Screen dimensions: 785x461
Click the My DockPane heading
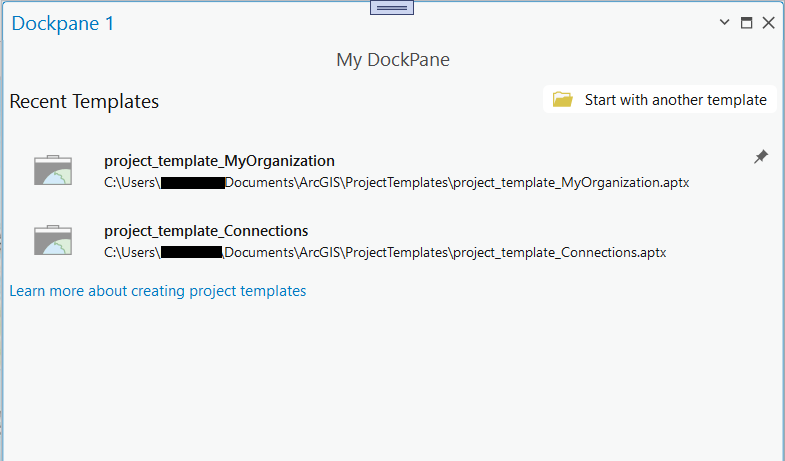click(392, 60)
